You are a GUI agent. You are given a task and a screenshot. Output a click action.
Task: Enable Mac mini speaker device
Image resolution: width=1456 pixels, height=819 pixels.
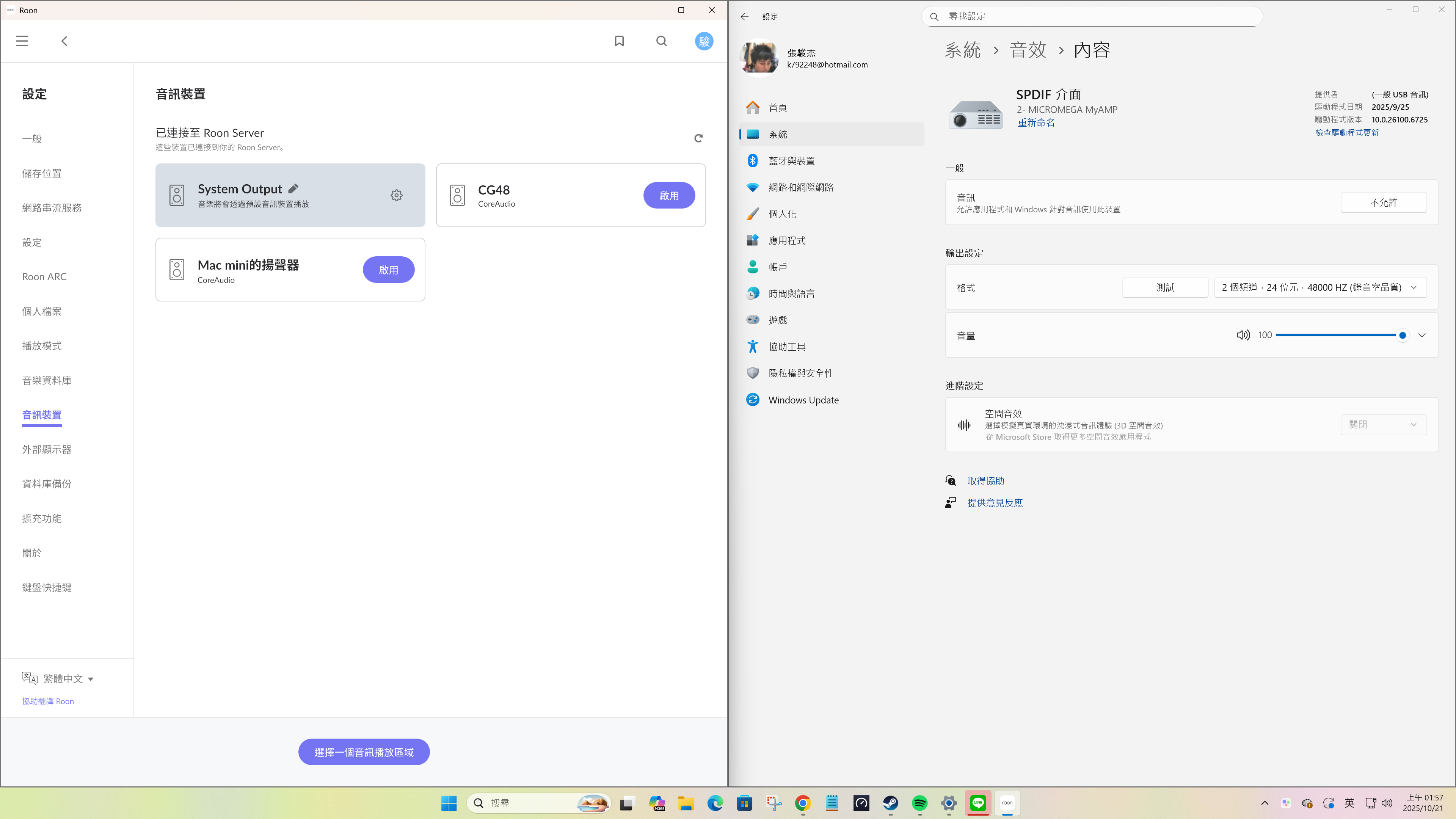pyautogui.click(x=388, y=270)
